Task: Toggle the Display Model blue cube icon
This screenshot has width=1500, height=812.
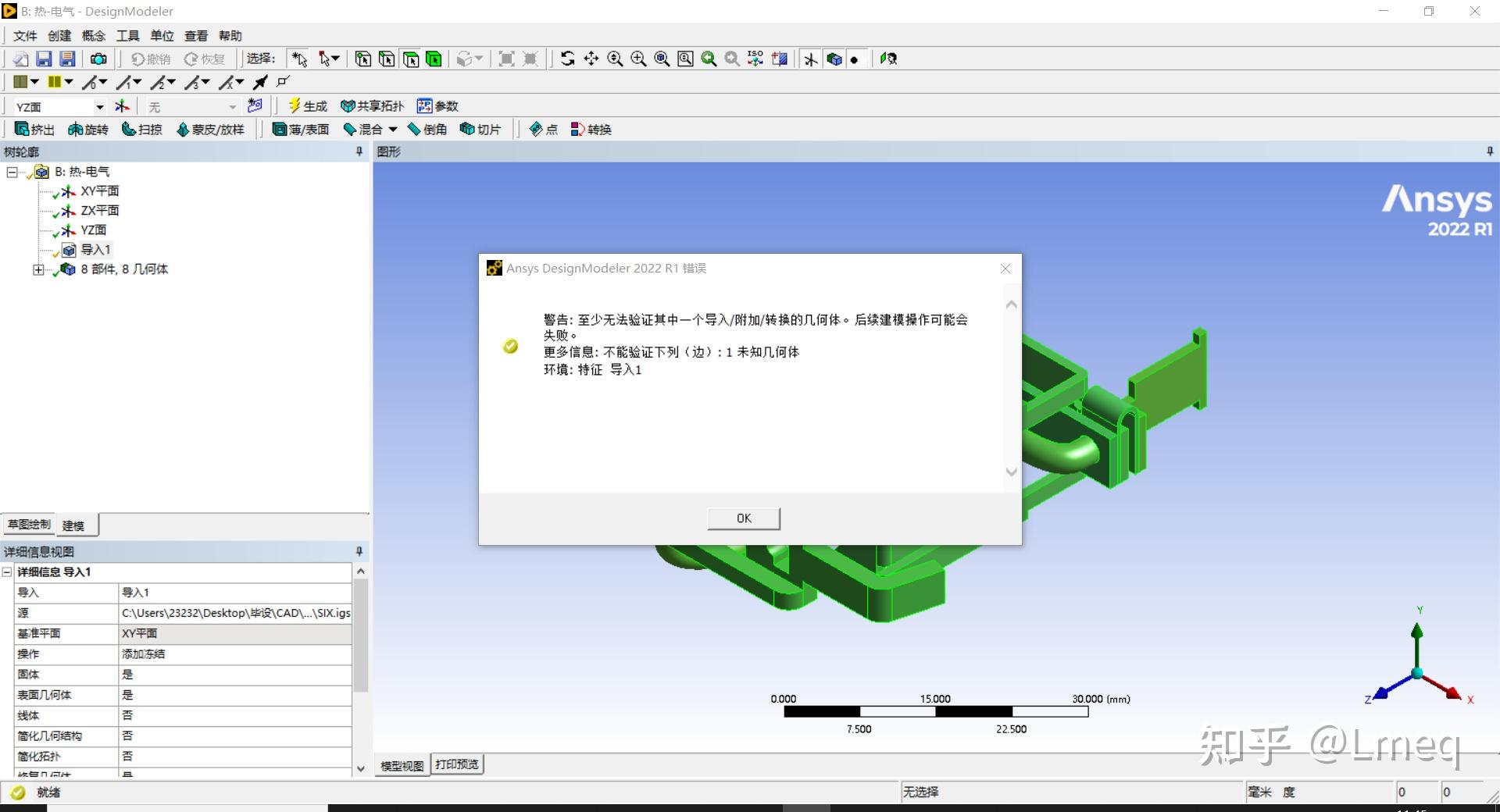Action: pyautogui.click(x=834, y=59)
